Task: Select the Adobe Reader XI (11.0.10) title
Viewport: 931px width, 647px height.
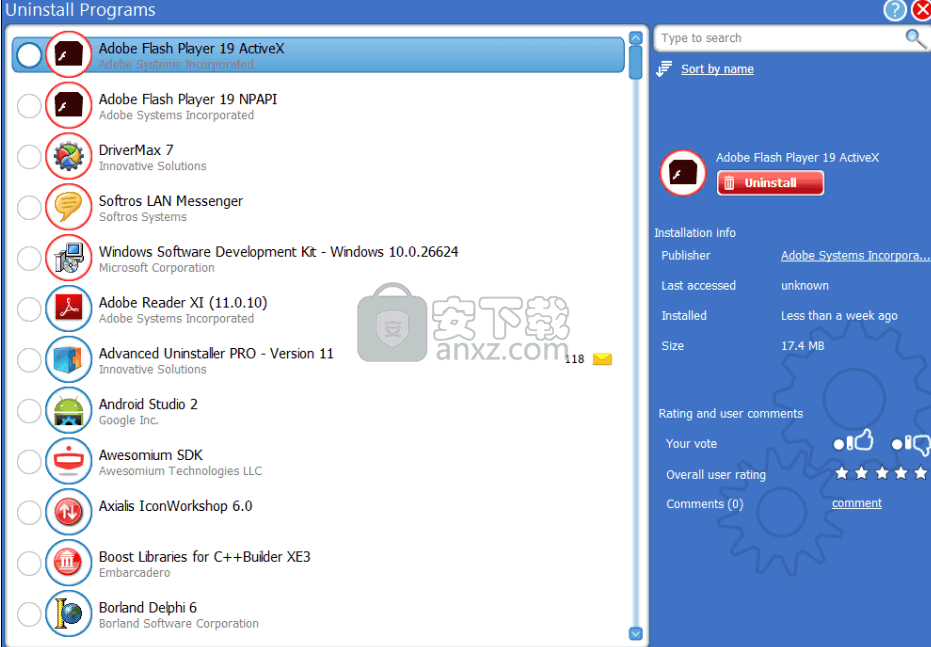Action: pos(183,303)
